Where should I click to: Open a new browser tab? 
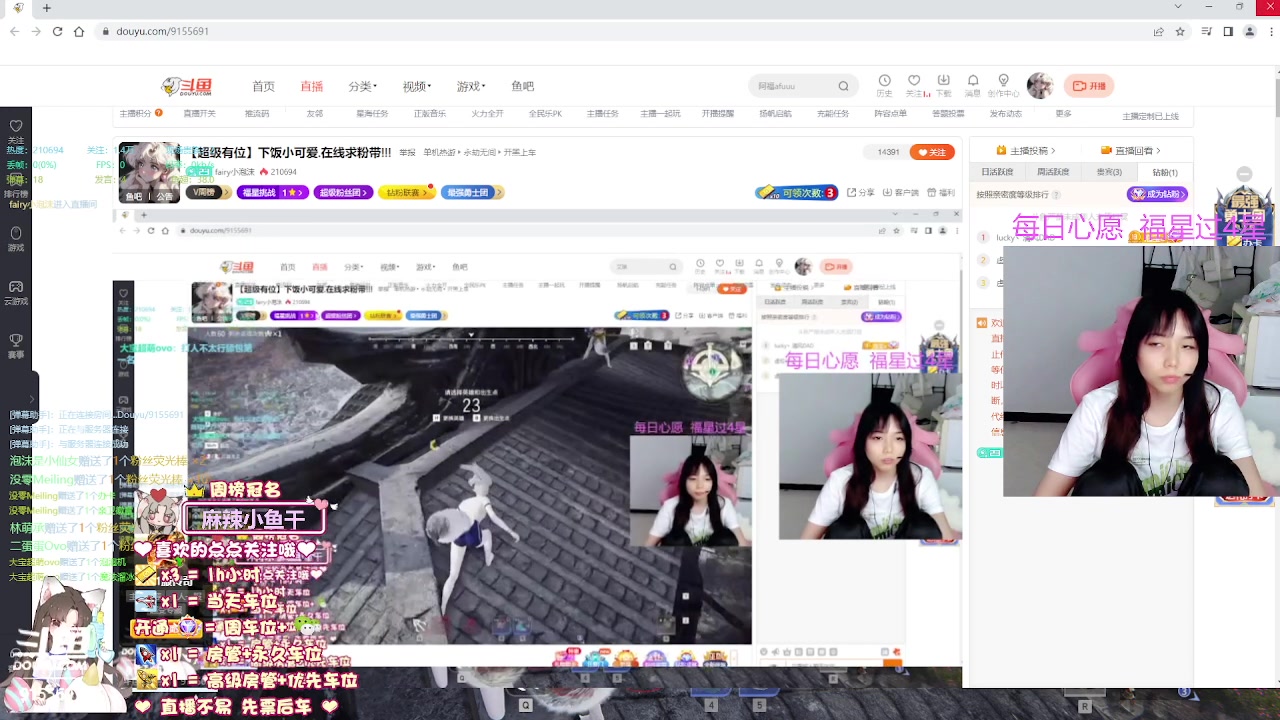46,8
